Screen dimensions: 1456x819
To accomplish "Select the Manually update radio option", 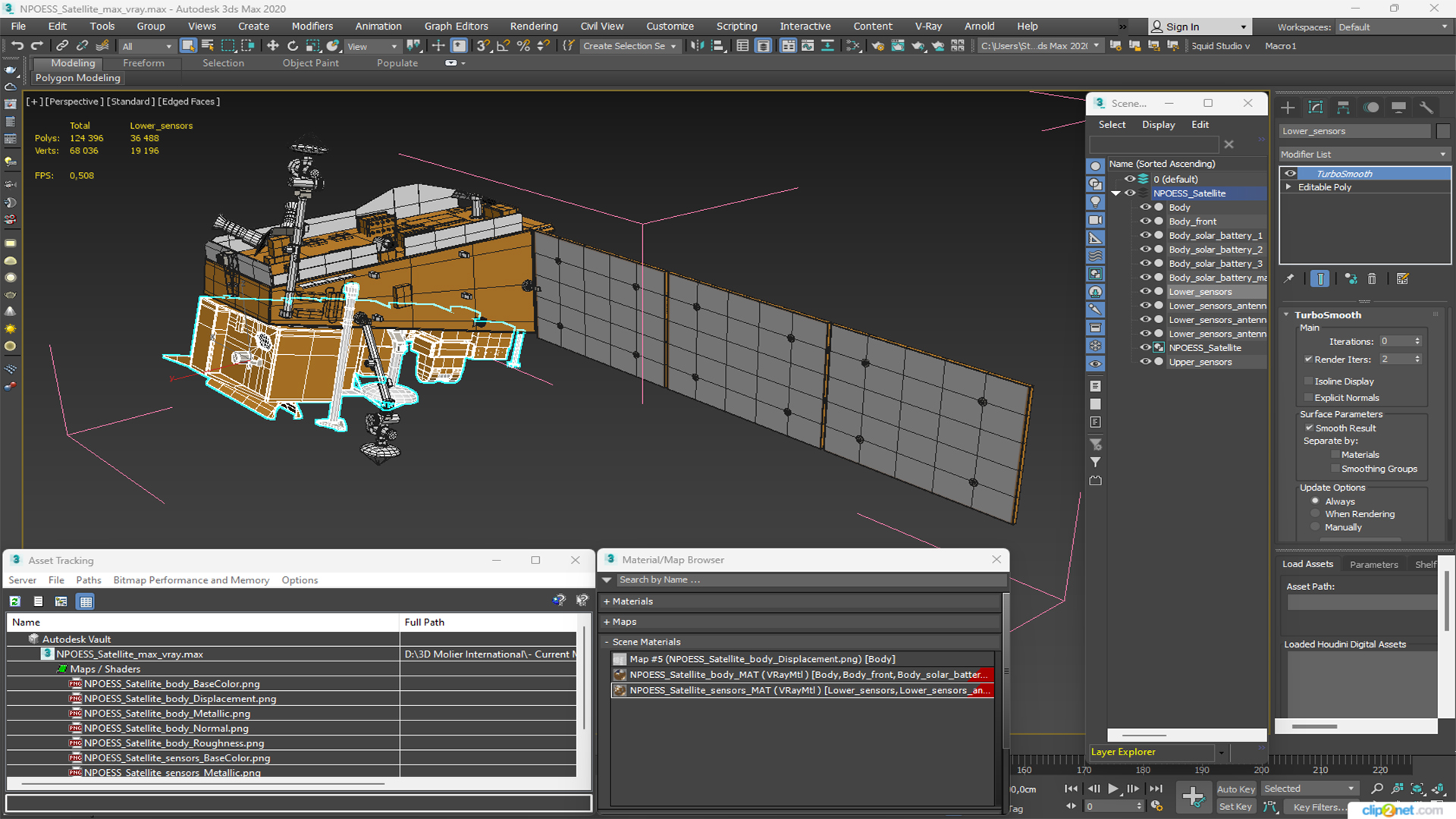I will [1316, 527].
